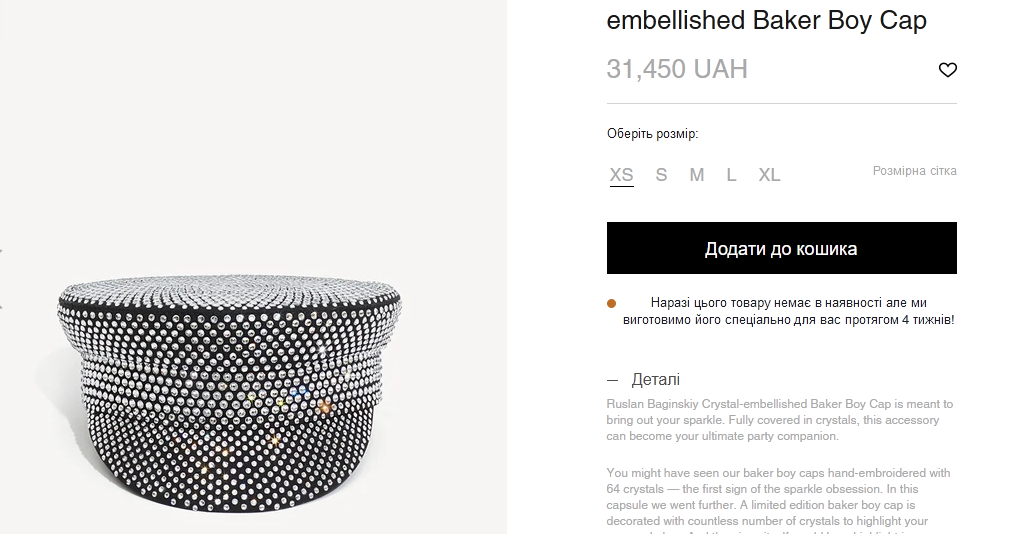
Task: Click the embellished Baker Boy Cap title
Action: pyautogui.click(x=766, y=20)
